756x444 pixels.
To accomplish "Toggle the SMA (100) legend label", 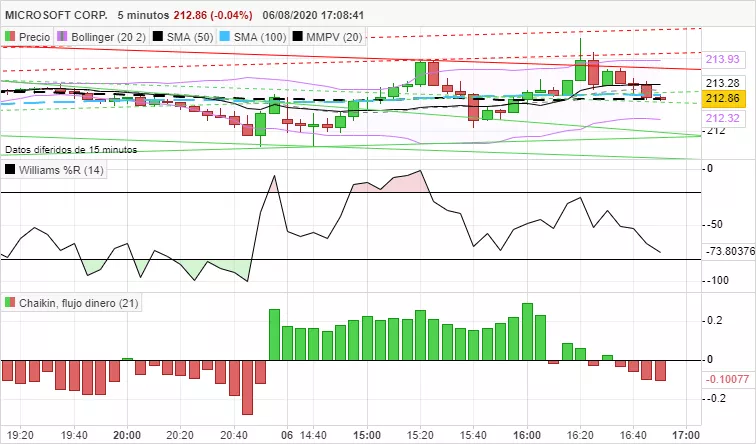I will (260, 37).
